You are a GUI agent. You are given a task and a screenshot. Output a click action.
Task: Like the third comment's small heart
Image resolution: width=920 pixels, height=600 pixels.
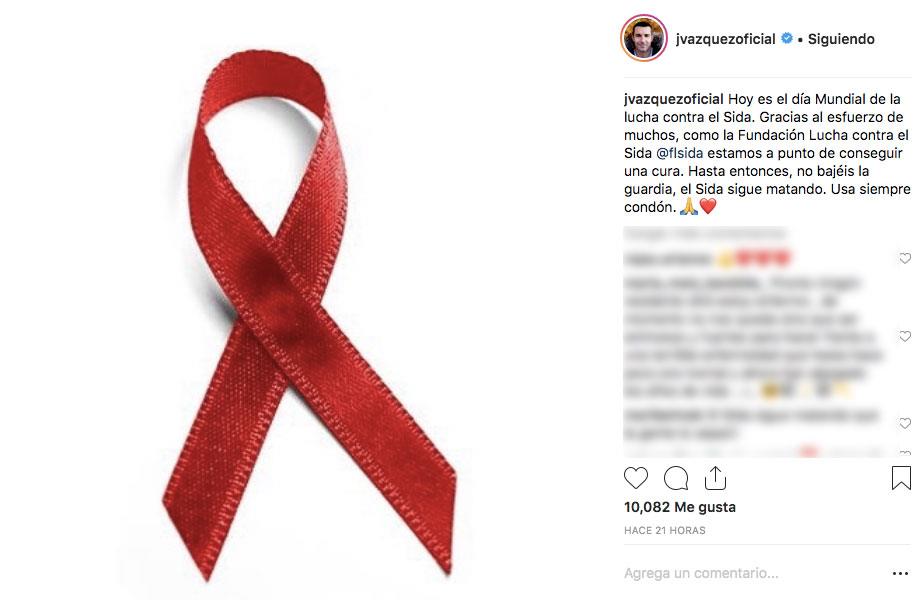click(x=905, y=423)
